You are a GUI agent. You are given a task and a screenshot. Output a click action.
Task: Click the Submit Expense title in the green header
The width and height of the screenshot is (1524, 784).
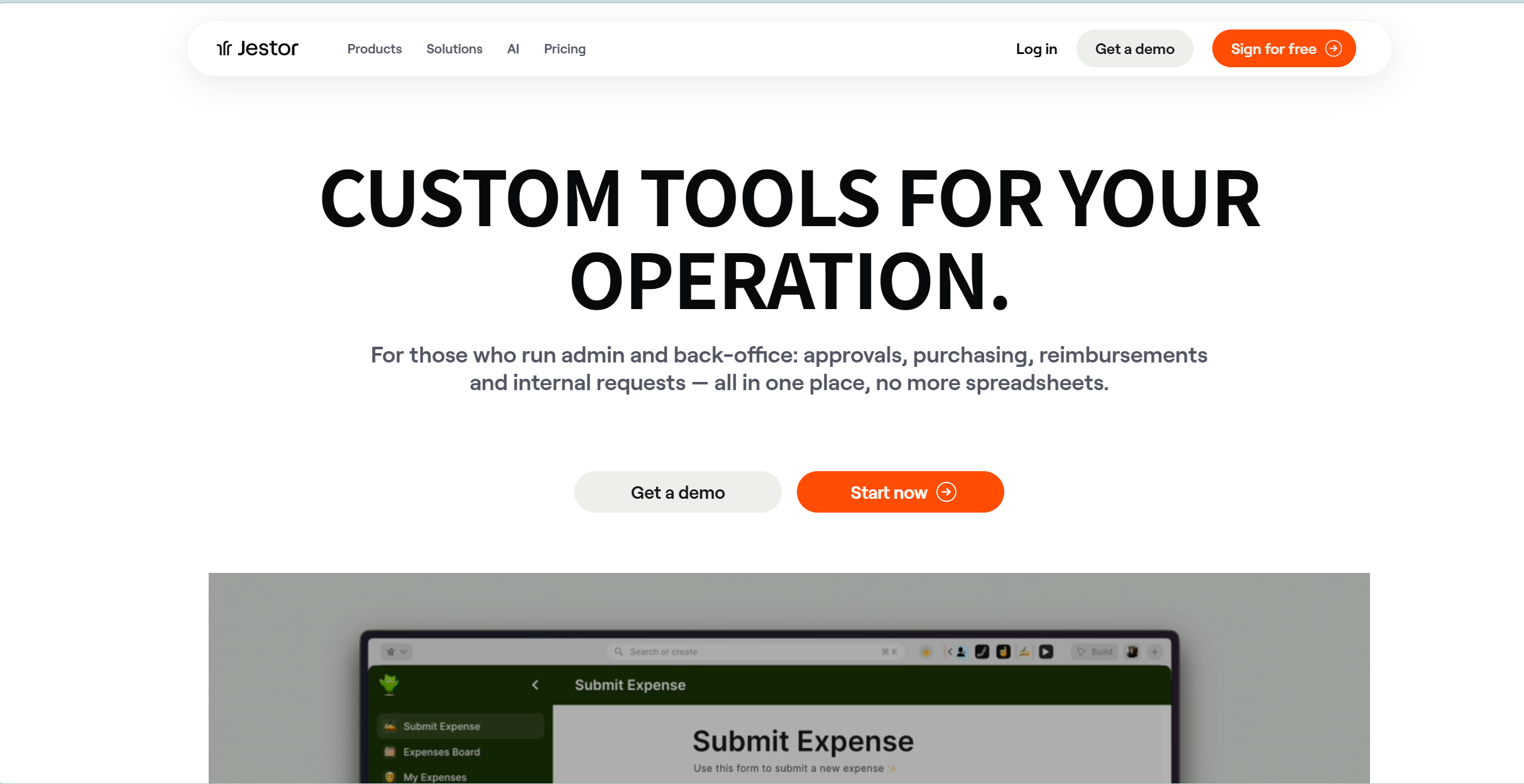[x=630, y=685]
